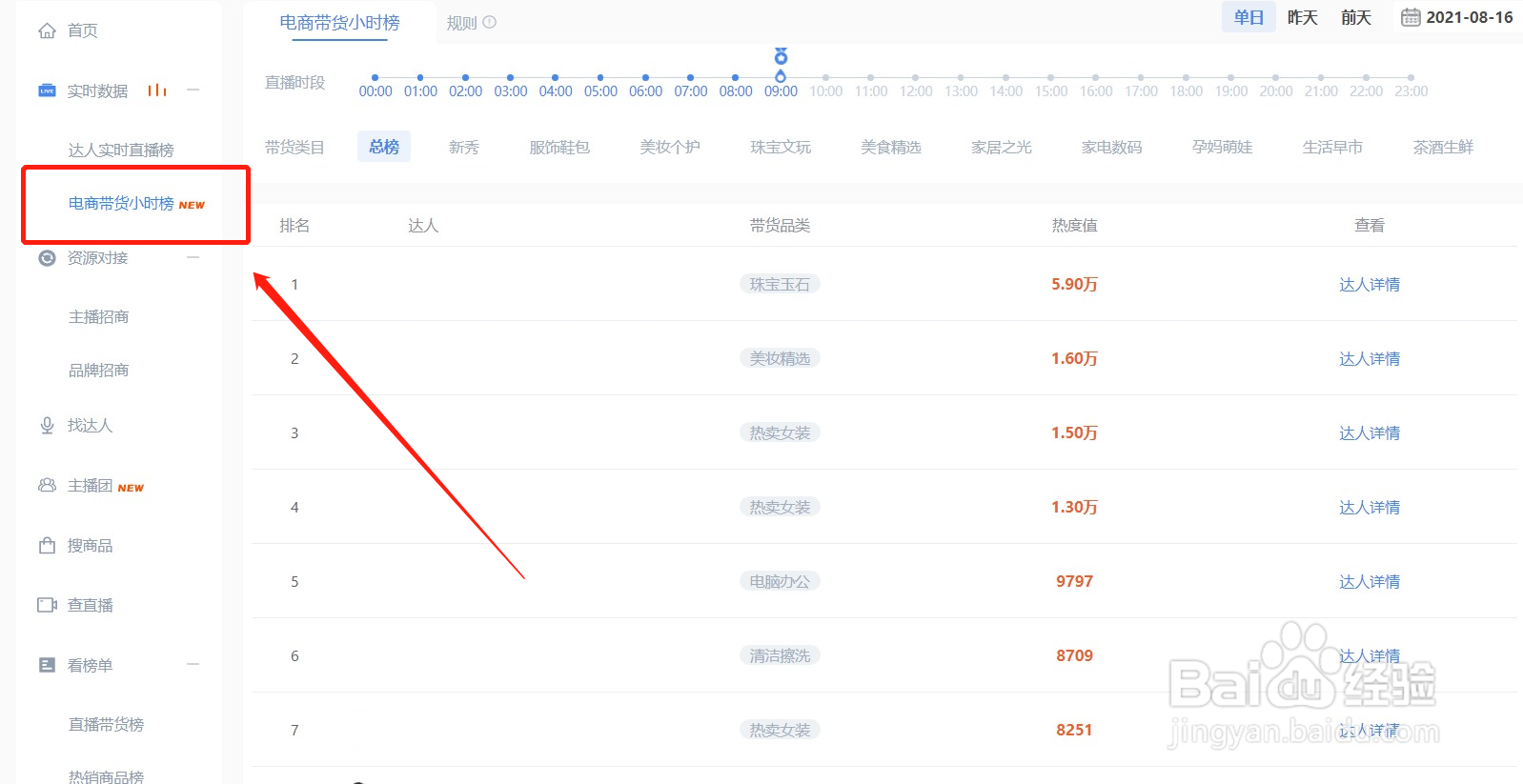Switch to 规则 tab
Image resolution: width=1523 pixels, height=784 pixels.
[x=461, y=23]
